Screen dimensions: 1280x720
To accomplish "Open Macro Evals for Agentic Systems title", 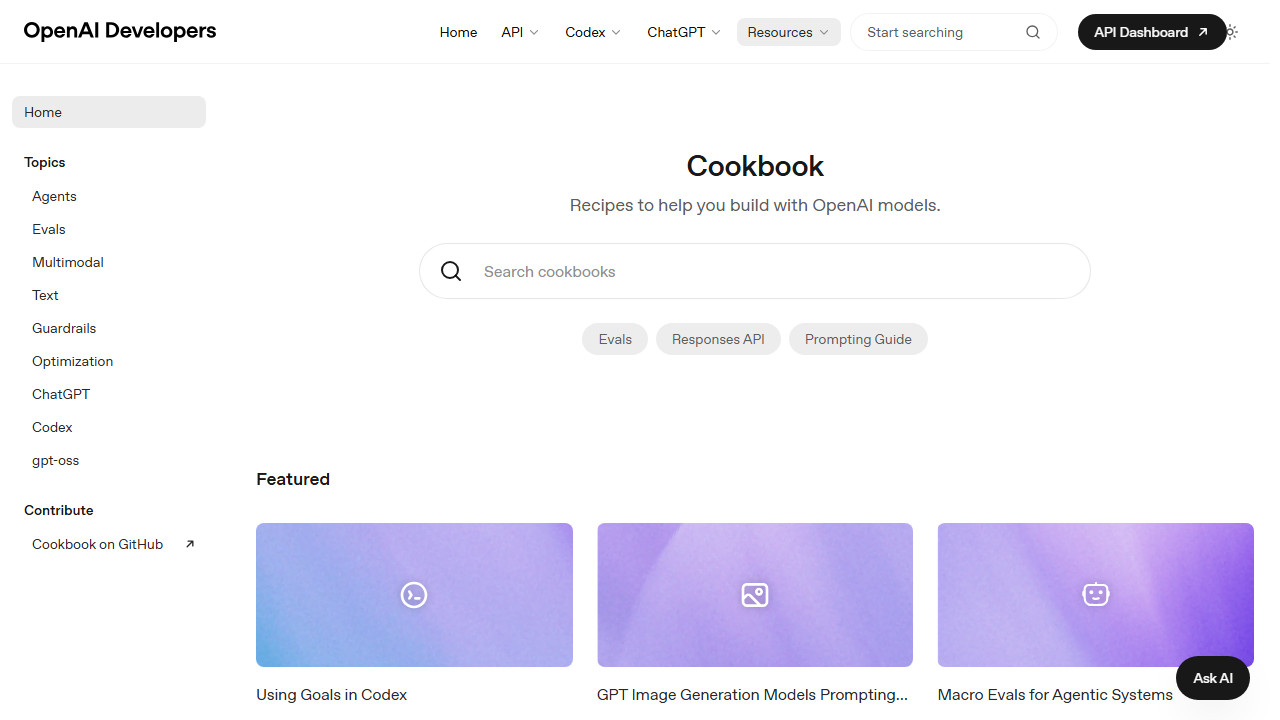I will tap(1055, 695).
